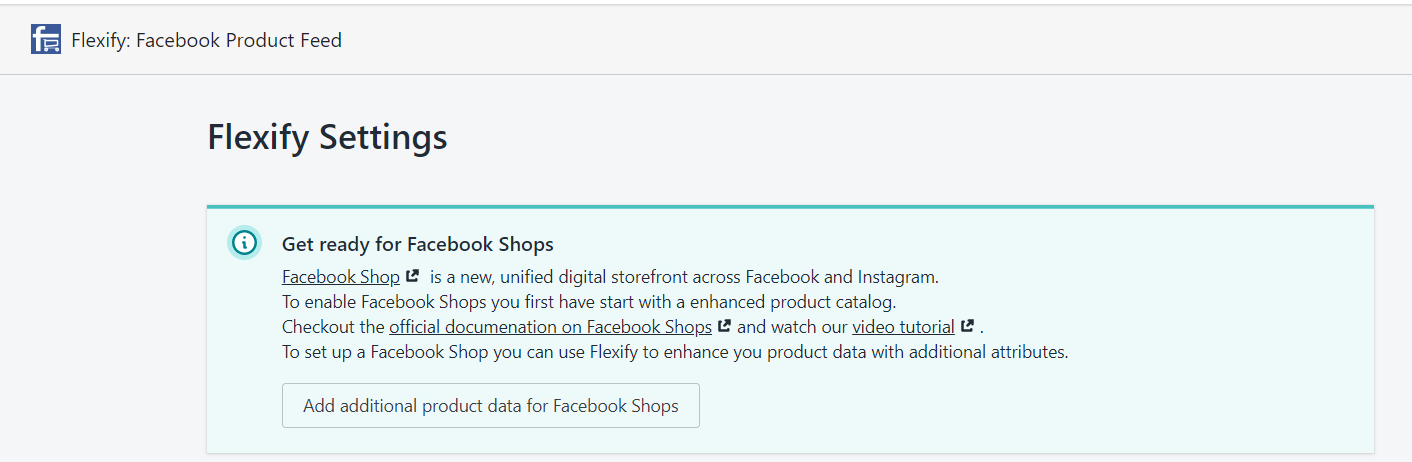Click the unified digital storefront sentence

point(684,277)
